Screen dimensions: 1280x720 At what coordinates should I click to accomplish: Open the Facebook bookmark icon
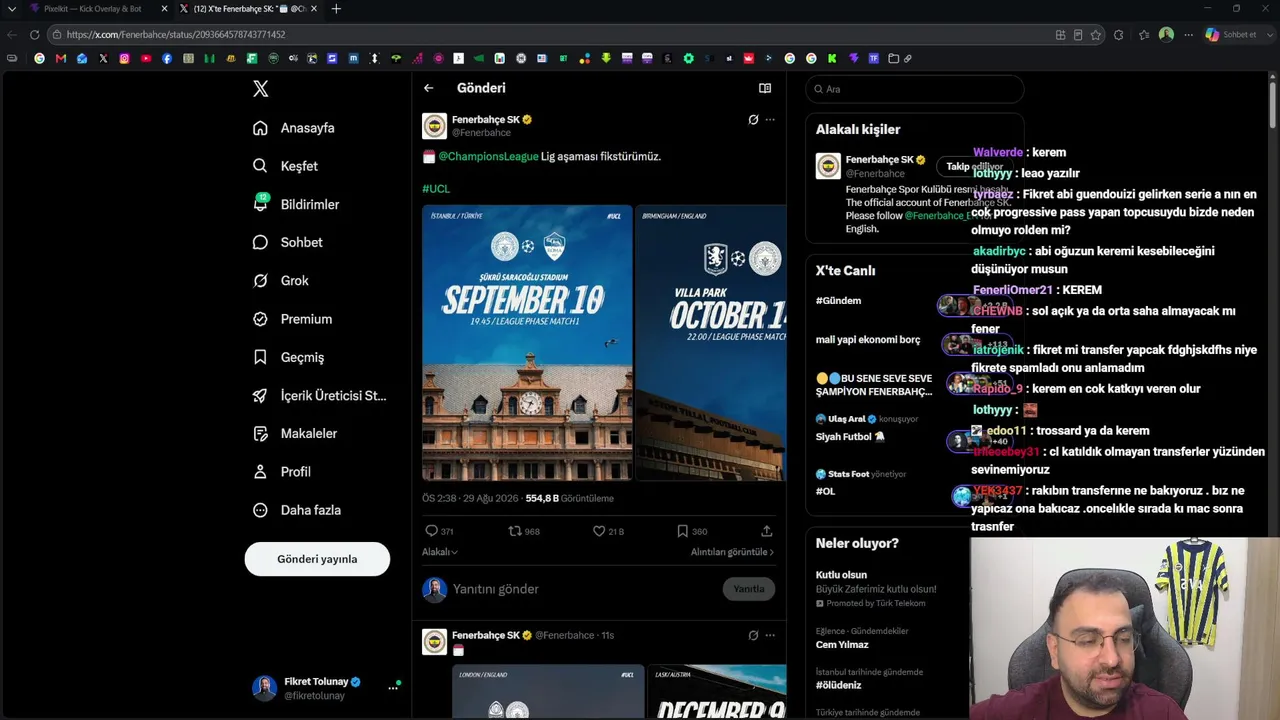pyautogui.click(x=167, y=59)
